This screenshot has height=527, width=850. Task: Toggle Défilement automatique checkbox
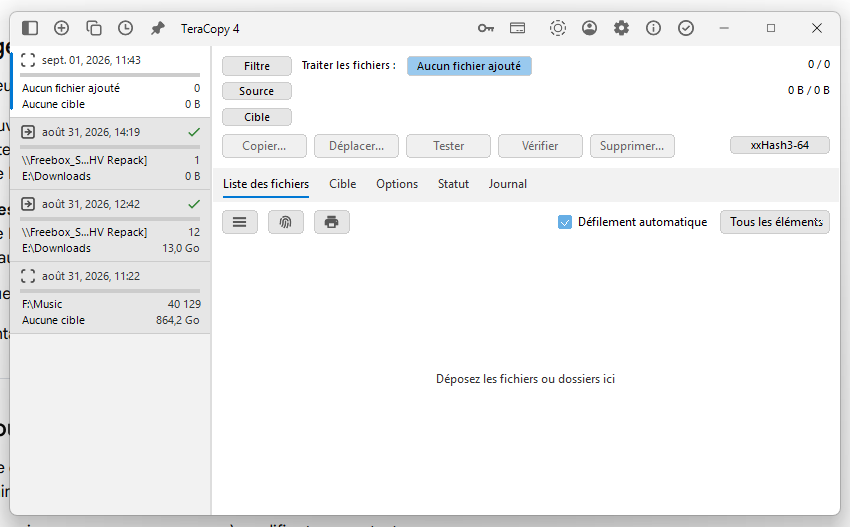click(x=565, y=222)
